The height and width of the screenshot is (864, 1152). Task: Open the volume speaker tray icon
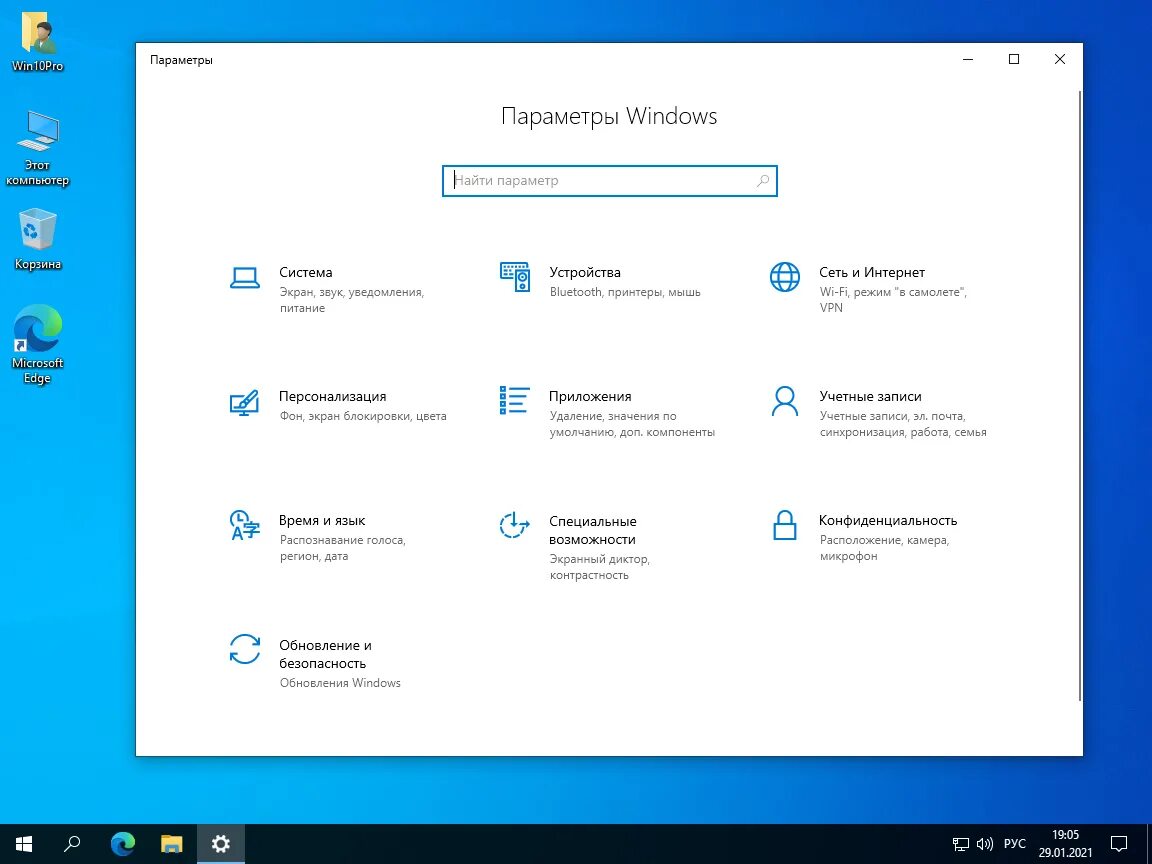click(984, 844)
